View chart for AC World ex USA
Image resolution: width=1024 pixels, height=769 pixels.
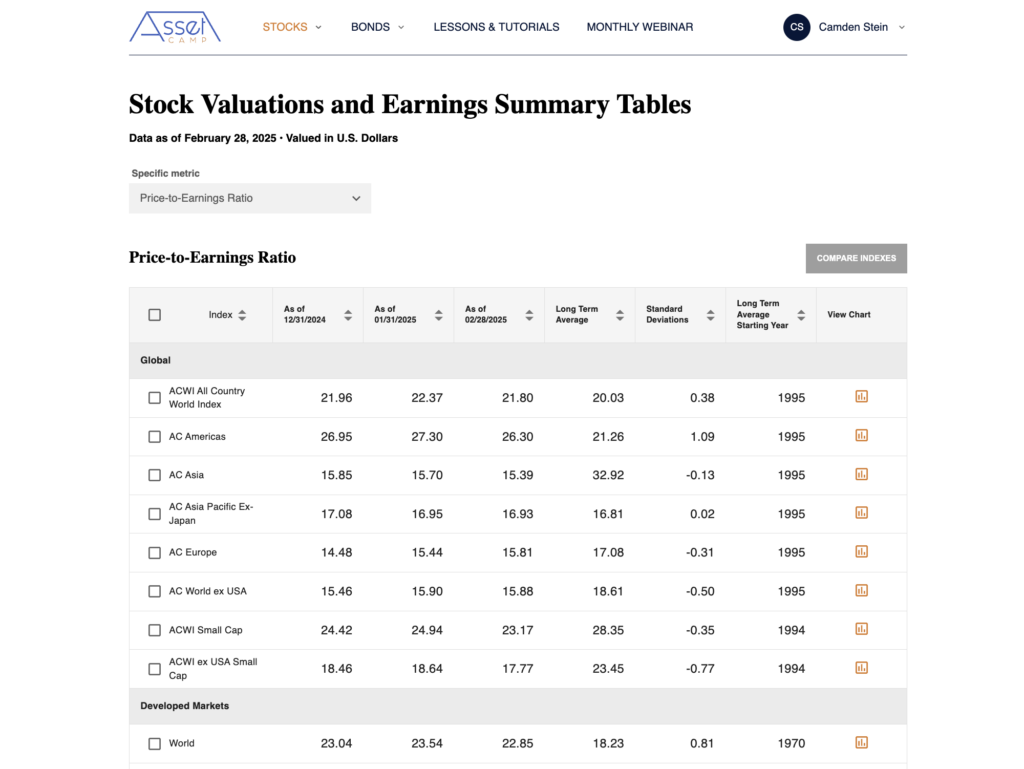861,590
